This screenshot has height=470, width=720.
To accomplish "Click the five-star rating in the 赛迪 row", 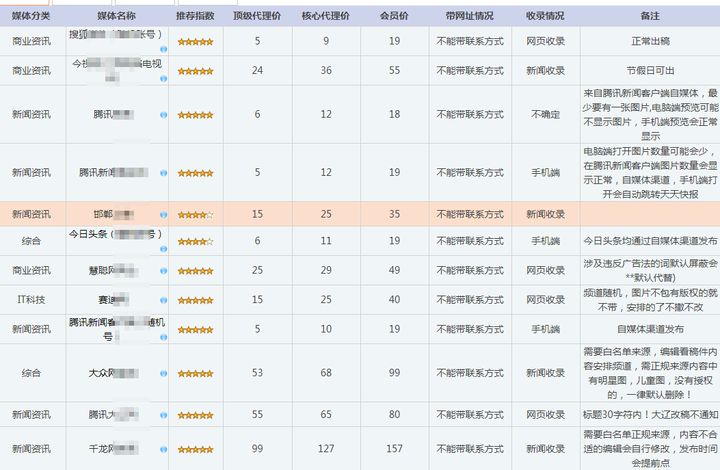I will 196,300.
